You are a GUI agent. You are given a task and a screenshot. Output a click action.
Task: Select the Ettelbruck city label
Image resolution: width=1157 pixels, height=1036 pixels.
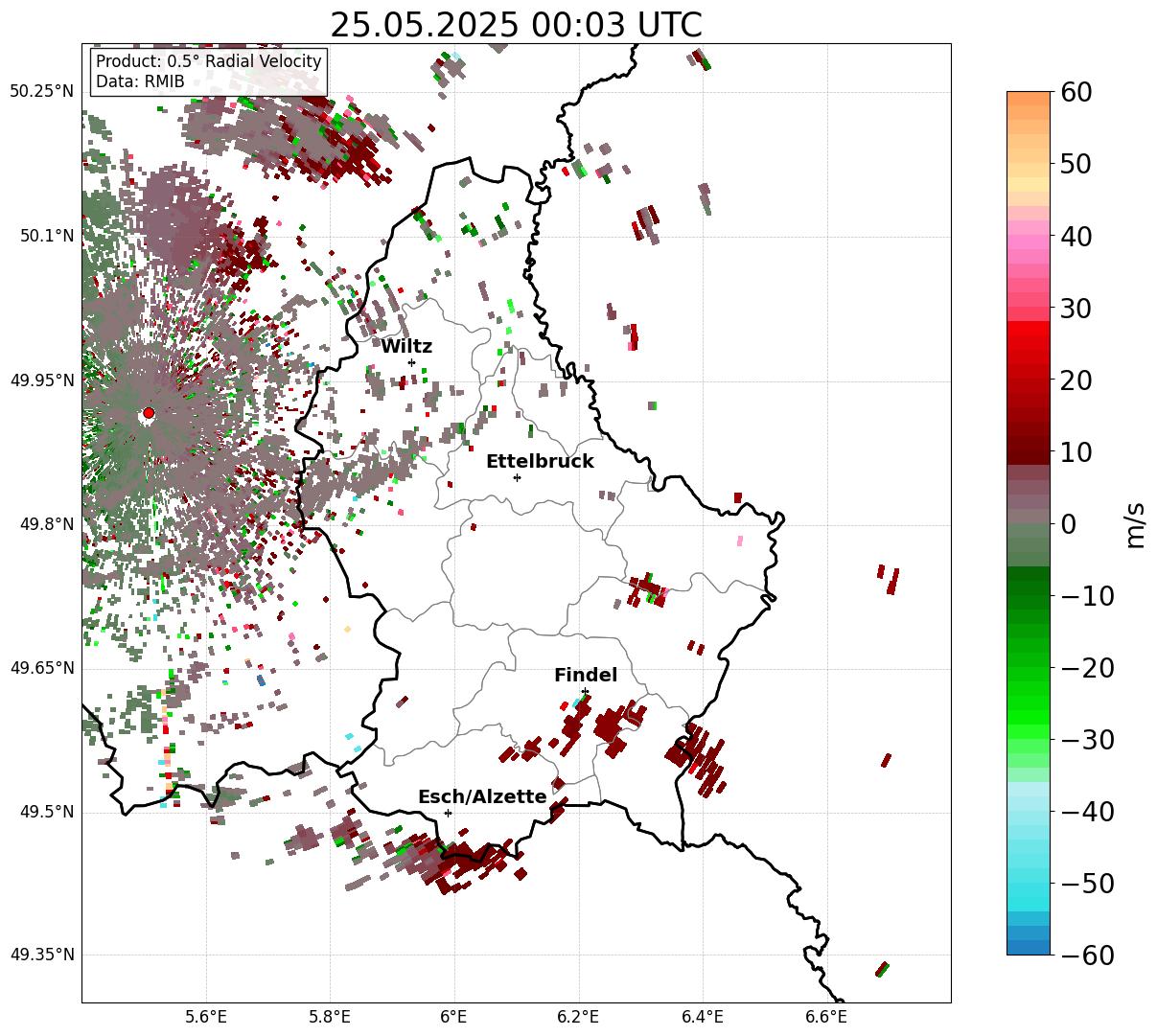540,461
